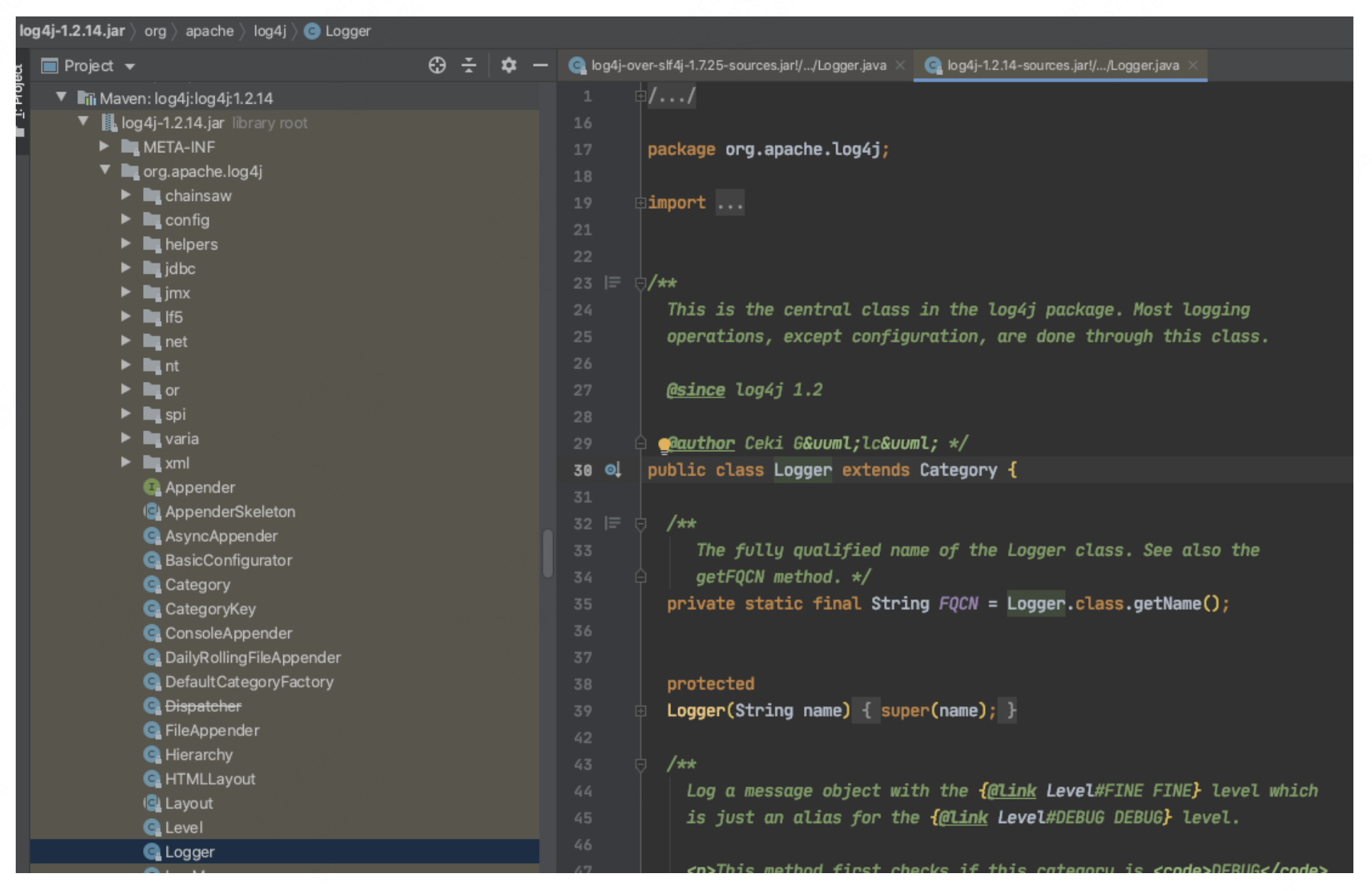Expand the helpers package arrow
The width and height of the screenshot is (1372, 891).
point(126,243)
